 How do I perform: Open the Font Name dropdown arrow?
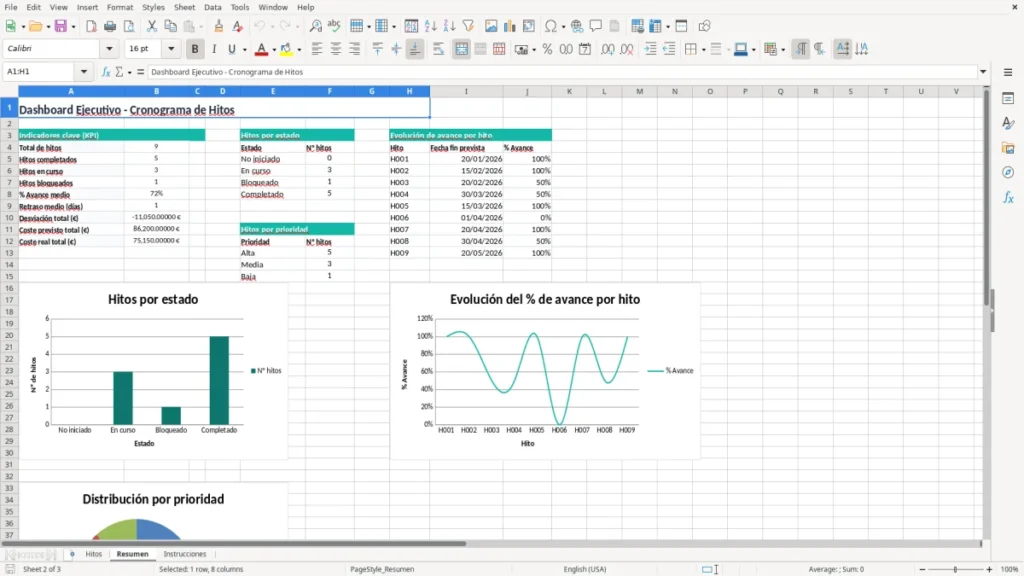(x=109, y=49)
